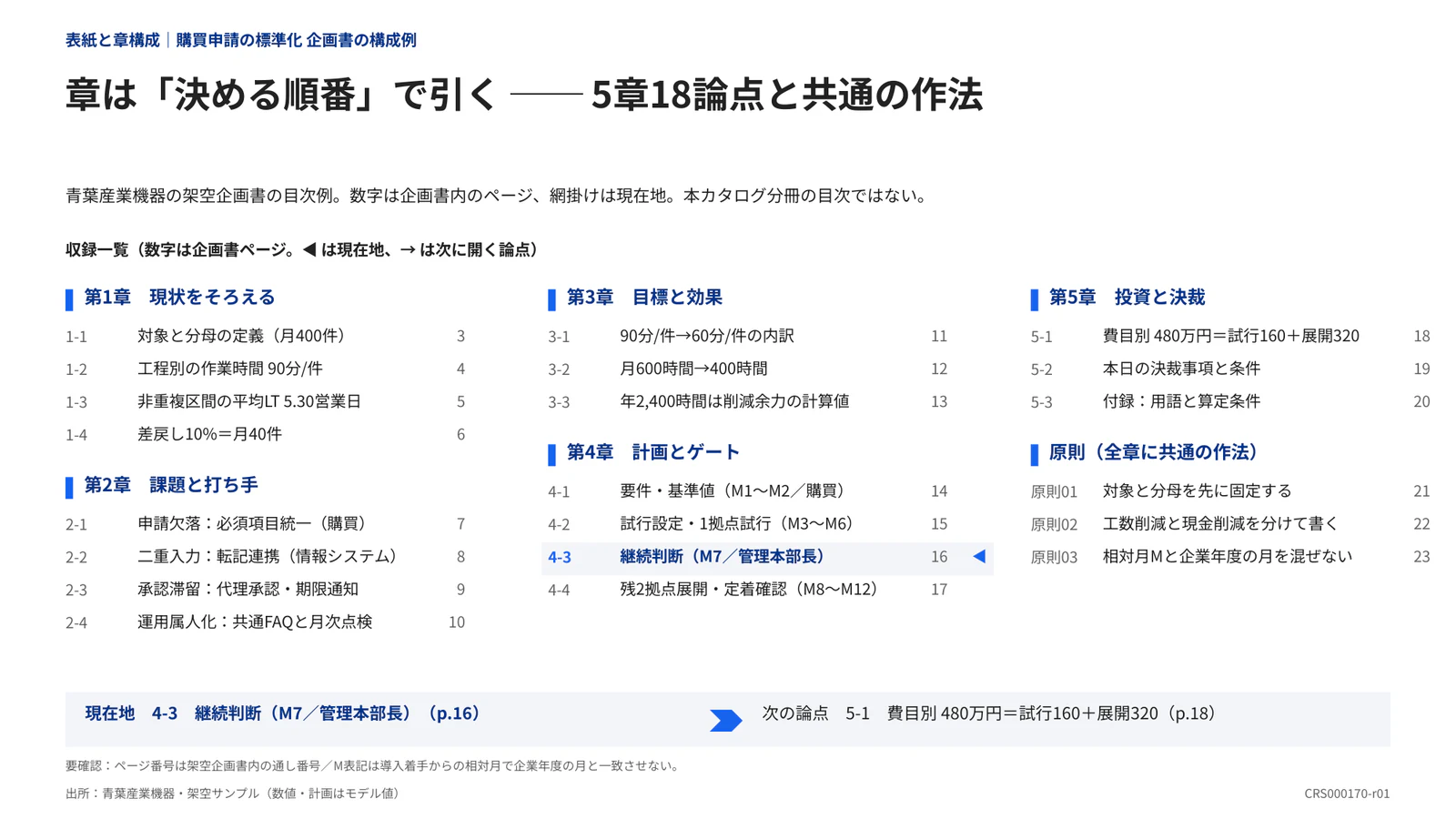This screenshot has height=819, width=1456.
Task: Click the 出所：青葉産業機器 source note
Action: pos(232,794)
